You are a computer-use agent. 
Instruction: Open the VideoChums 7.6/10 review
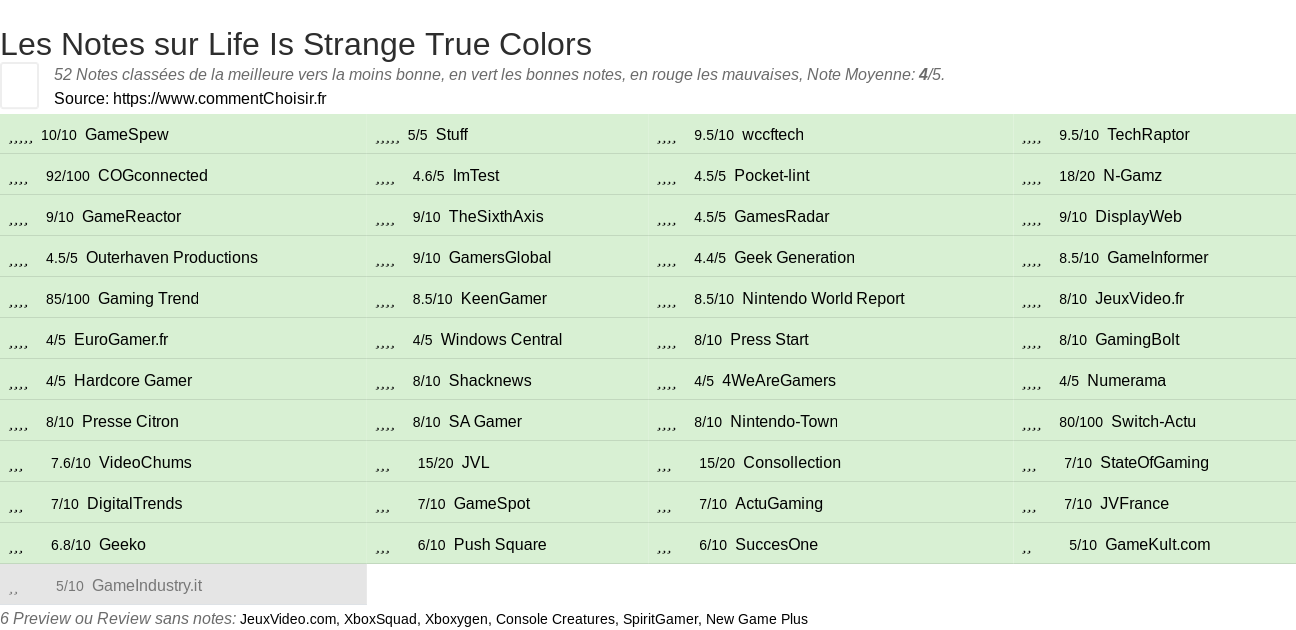coord(145,463)
